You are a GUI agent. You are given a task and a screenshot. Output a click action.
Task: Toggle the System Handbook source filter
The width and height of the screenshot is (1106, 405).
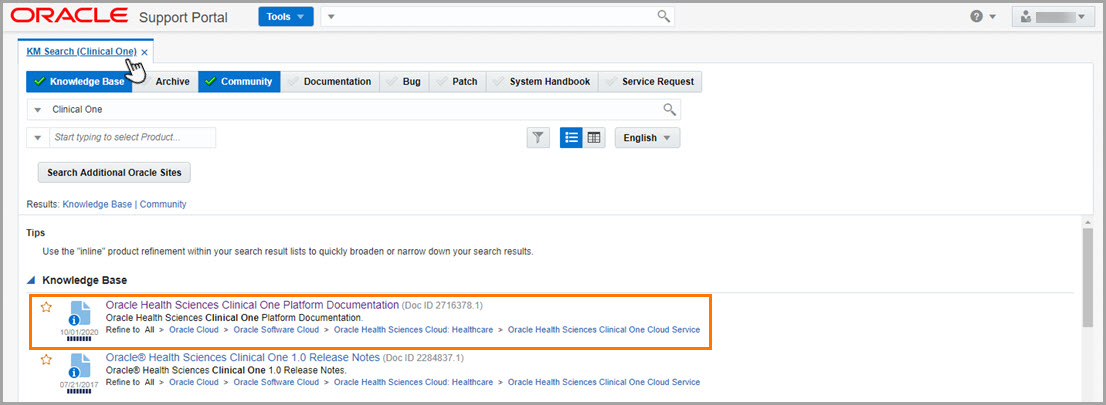[542, 81]
